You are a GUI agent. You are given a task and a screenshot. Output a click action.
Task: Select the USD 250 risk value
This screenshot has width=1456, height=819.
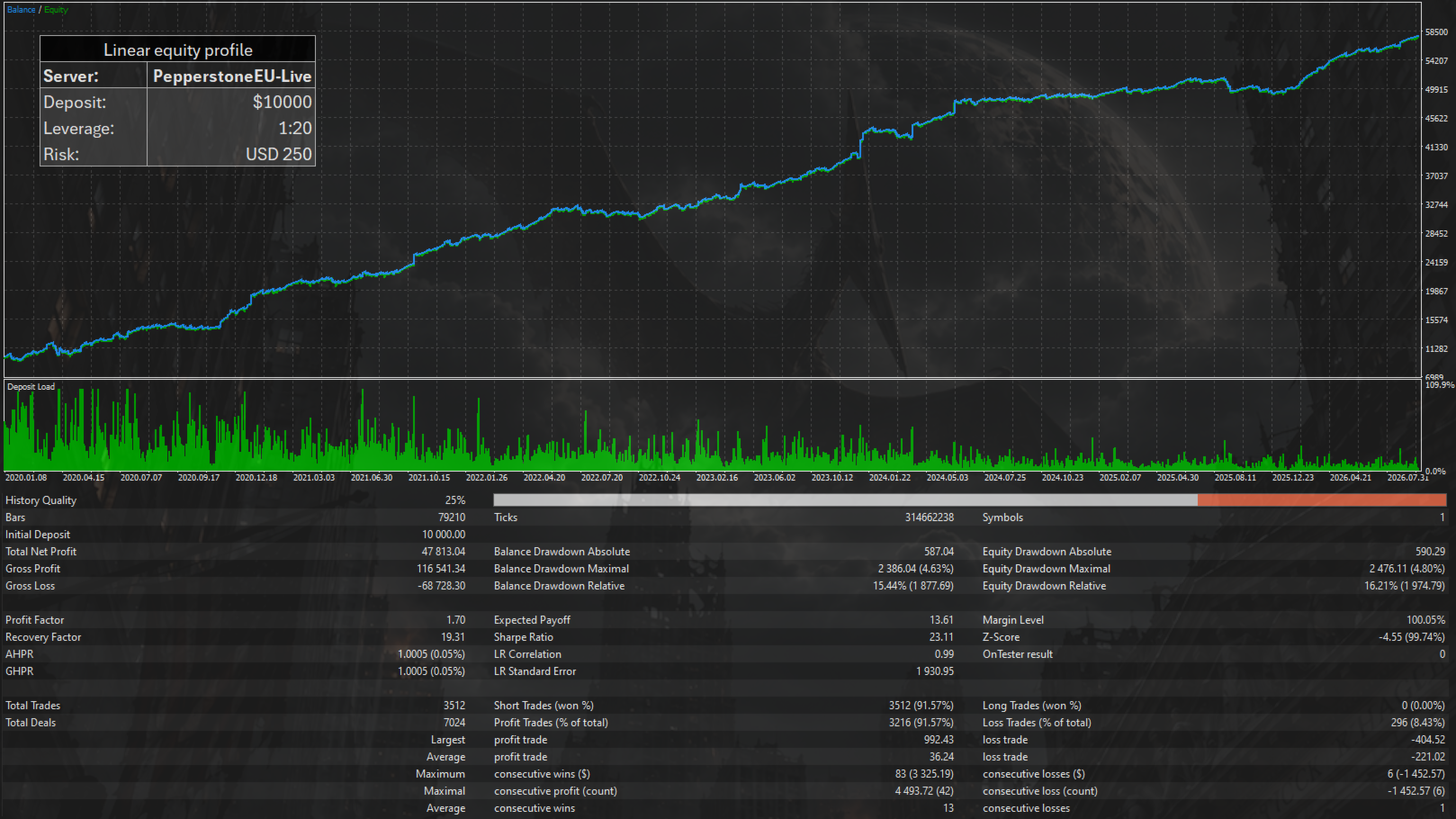pyautogui.click(x=279, y=155)
